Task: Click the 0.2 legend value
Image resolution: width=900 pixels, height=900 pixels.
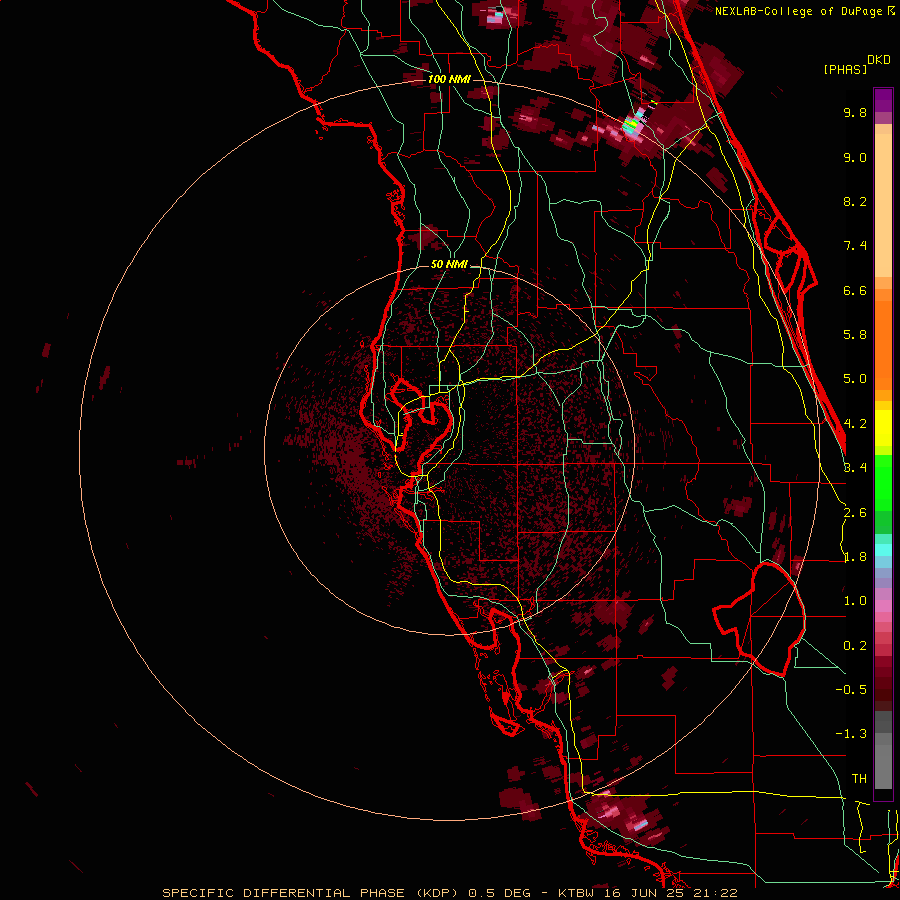Action: 855,646
